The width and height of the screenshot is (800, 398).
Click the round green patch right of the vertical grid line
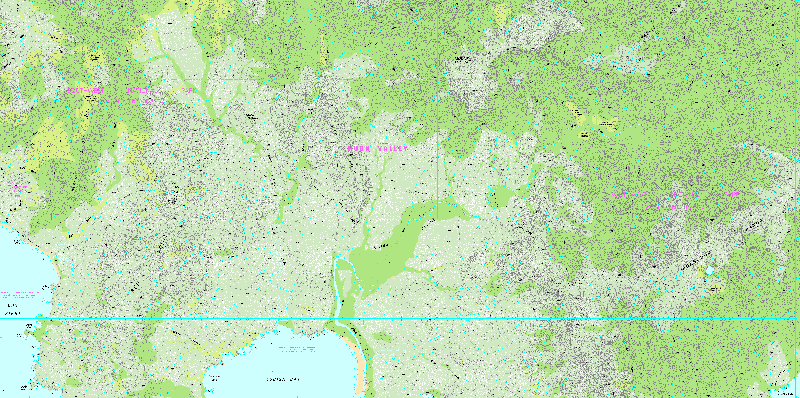[x=503, y=196]
